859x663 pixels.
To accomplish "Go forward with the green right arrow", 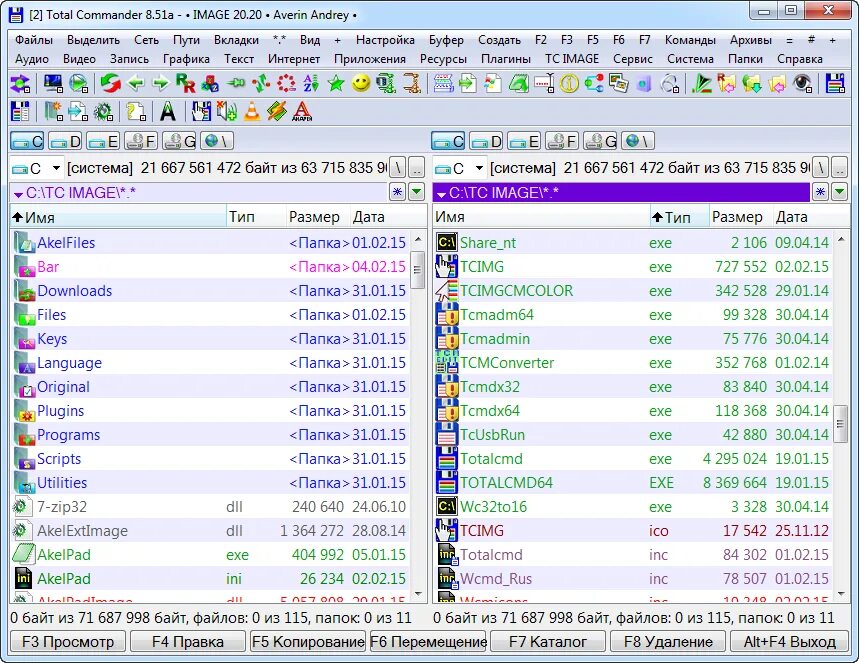I will coord(161,83).
